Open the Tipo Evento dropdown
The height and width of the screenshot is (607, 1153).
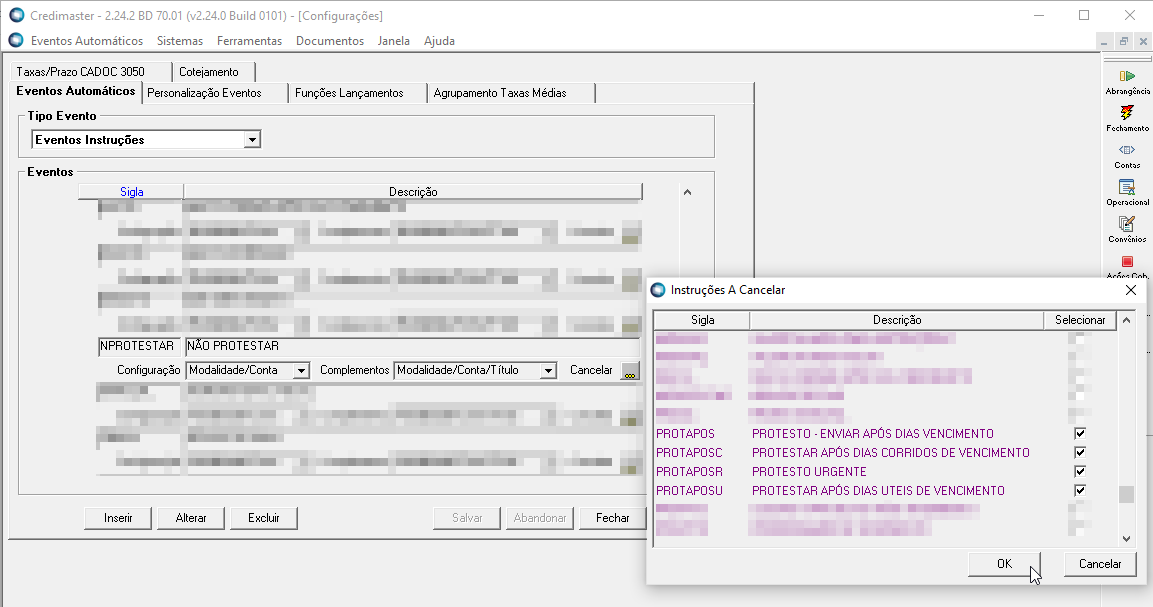pyautogui.click(x=252, y=140)
